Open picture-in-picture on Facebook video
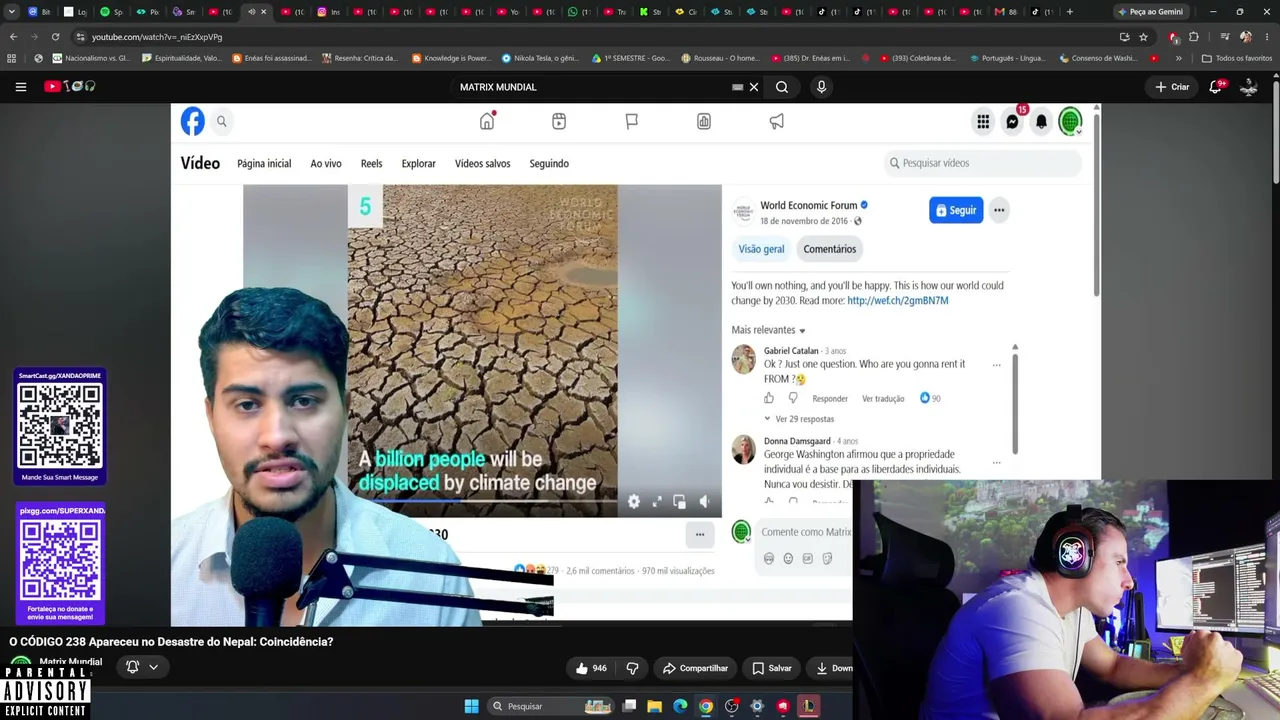The image size is (1280, 720). (680, 502)
